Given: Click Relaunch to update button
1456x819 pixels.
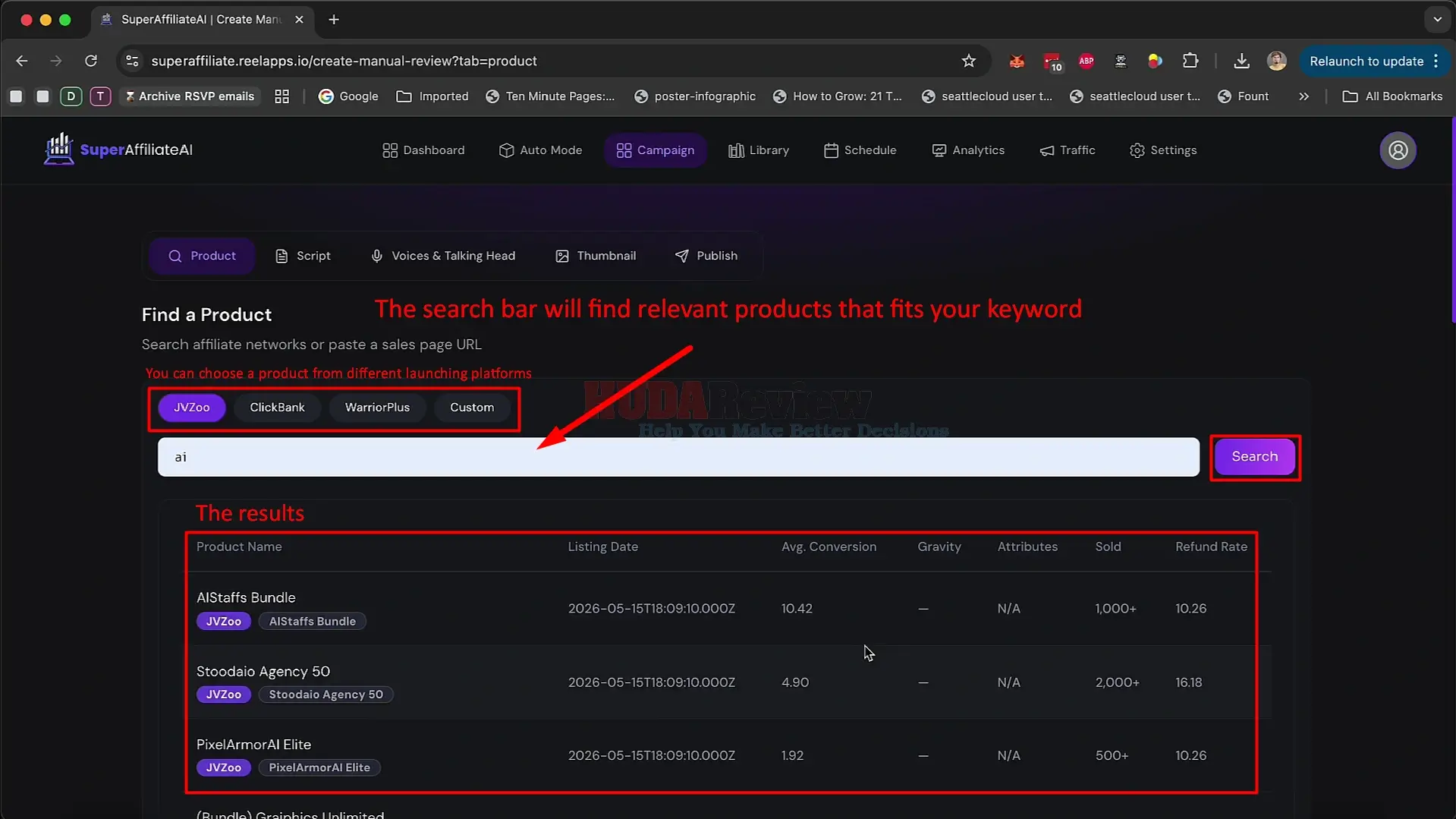Looking at the screenshot, I should [1373, 61].
